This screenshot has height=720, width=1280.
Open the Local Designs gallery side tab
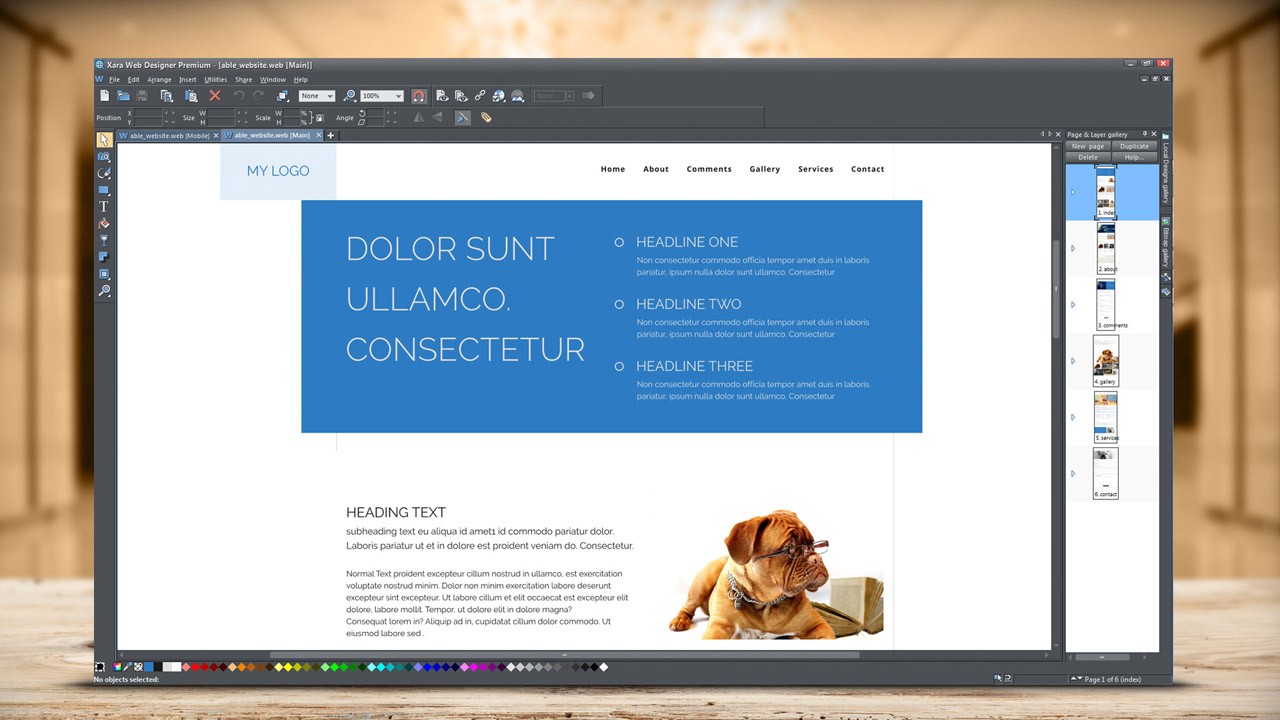tap(1166, 171)
